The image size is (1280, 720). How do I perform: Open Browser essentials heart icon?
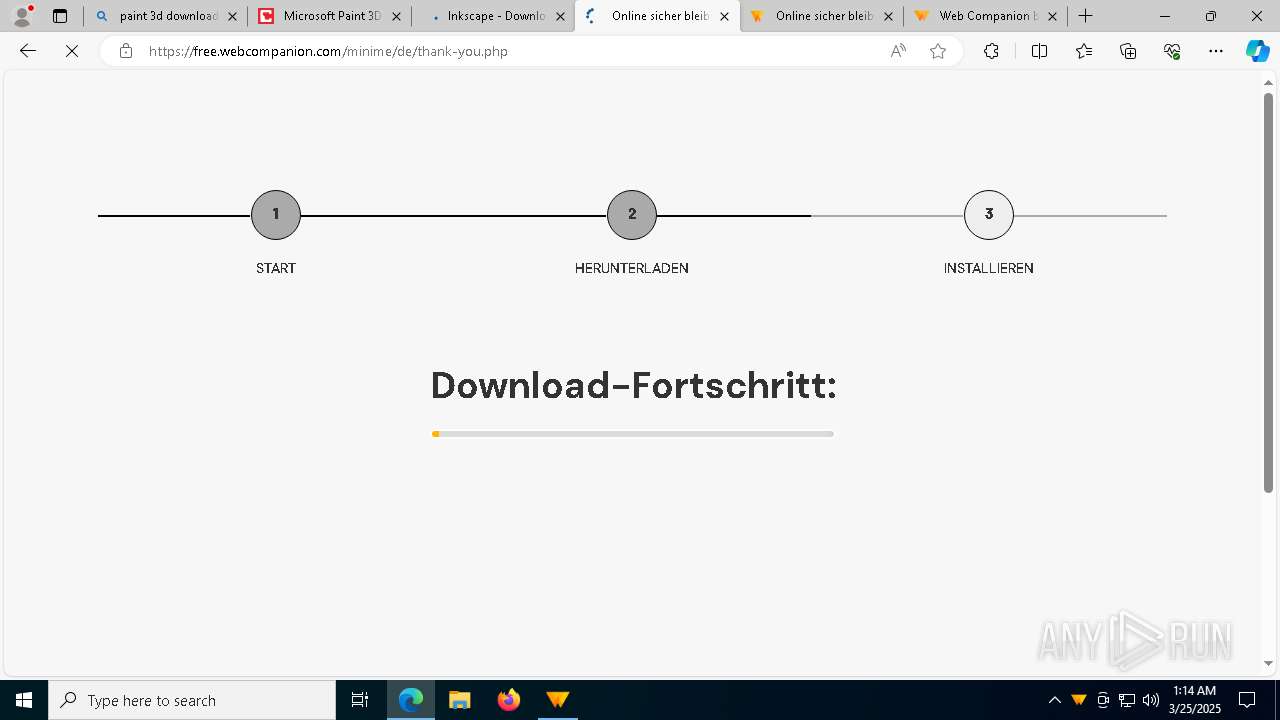pyautogui.click(x=1172, y=51)
